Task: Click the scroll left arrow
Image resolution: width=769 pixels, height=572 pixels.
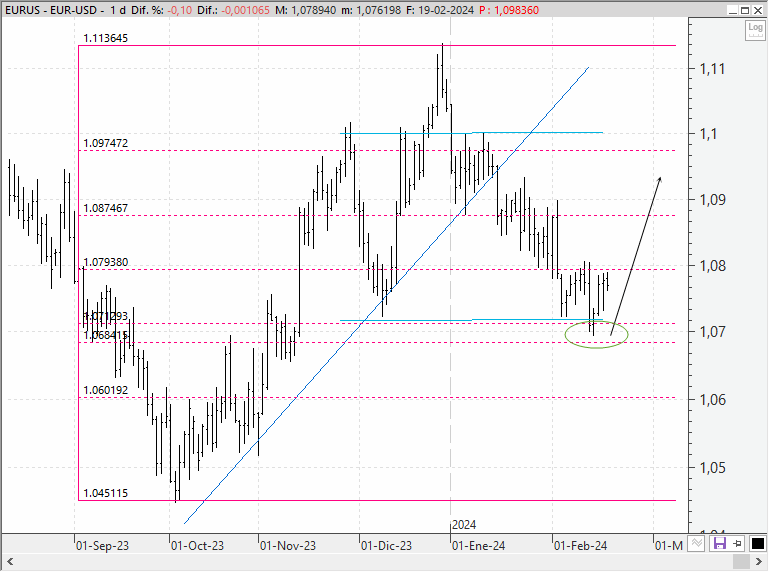Action: click(x=10, y=561)
